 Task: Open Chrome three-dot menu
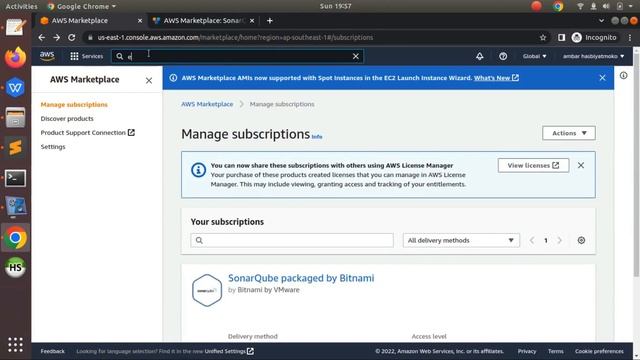pyautogui.click(x=630, y=38)
